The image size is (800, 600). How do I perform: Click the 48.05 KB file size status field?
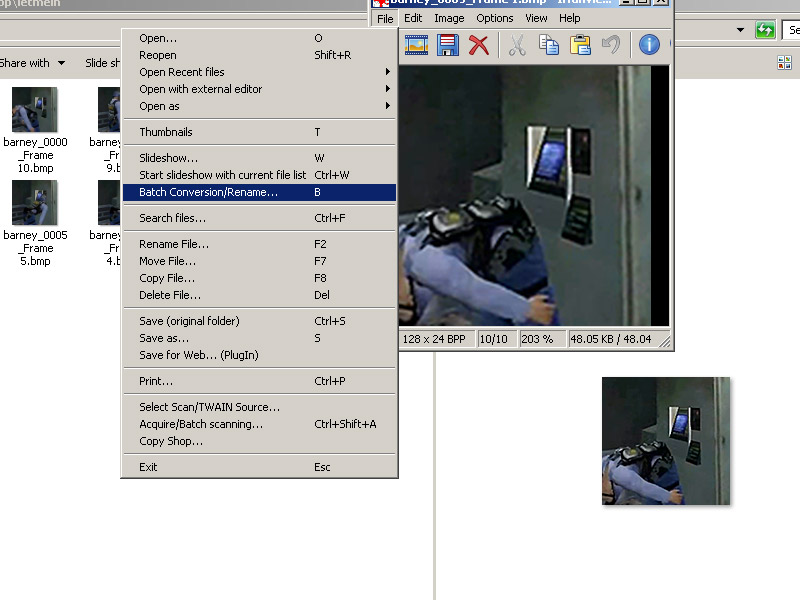(612, 339)
